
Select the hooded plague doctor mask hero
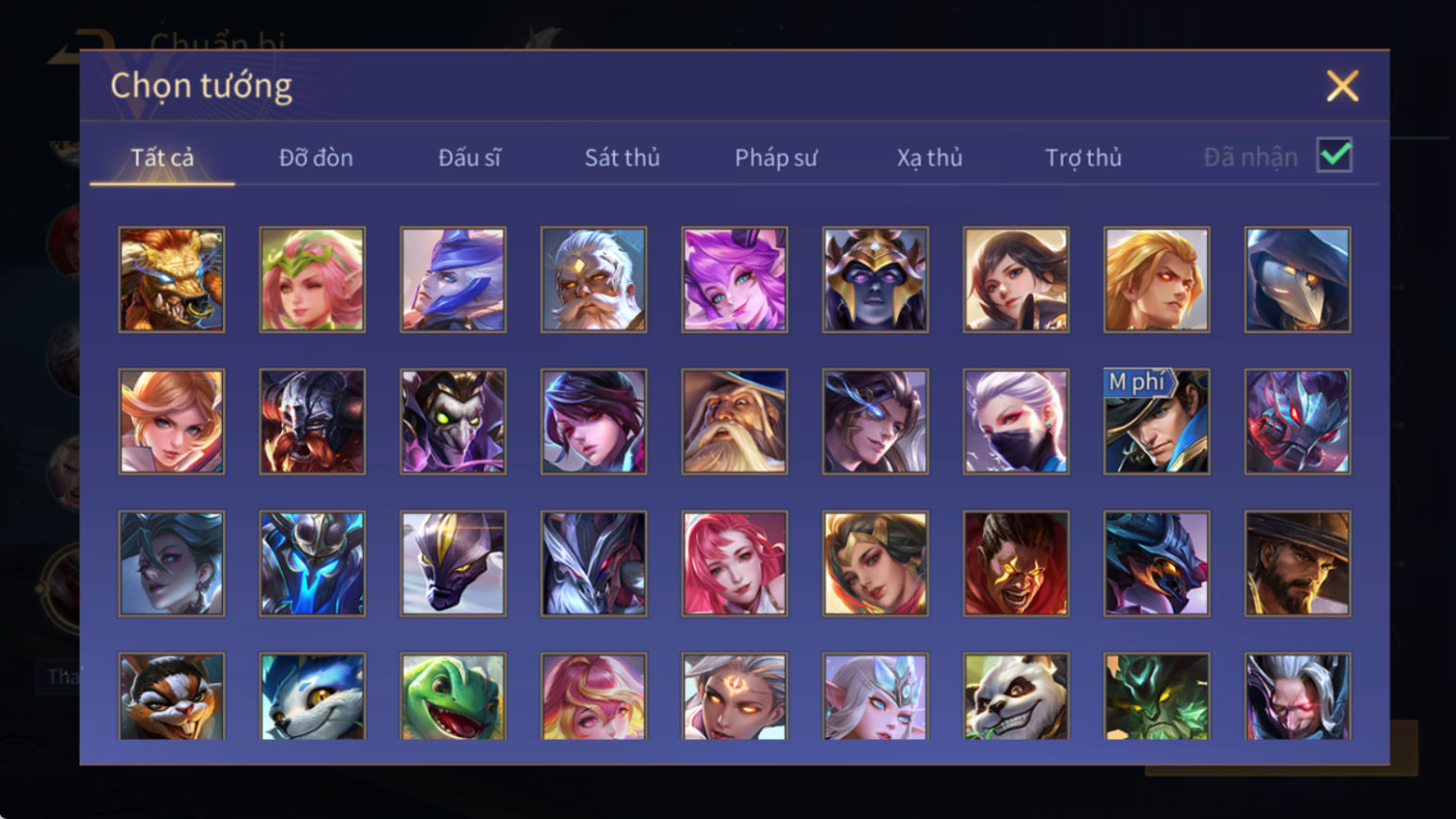[x=1297, y=279]
